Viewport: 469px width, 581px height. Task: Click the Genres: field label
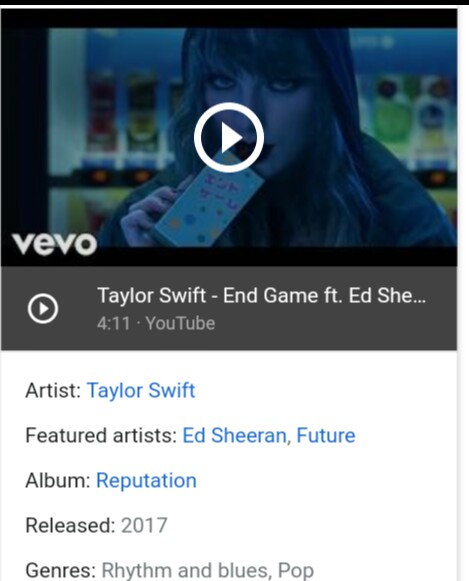tap(61, 570)
